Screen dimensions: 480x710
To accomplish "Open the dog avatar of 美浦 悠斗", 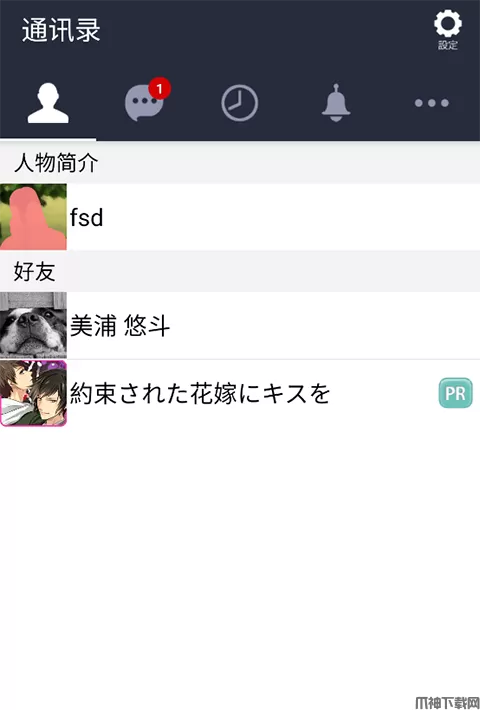I will (x=33, y=325).
